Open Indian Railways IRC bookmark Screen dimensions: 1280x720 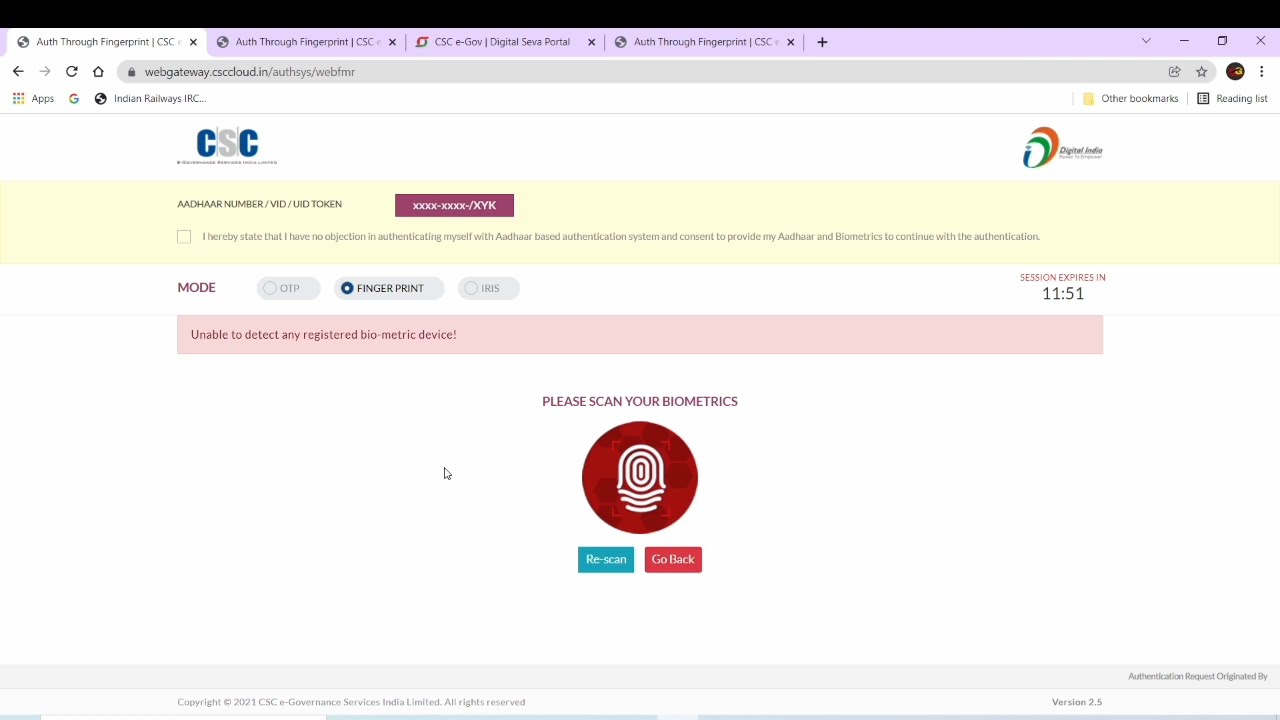[x=150, y=99]
